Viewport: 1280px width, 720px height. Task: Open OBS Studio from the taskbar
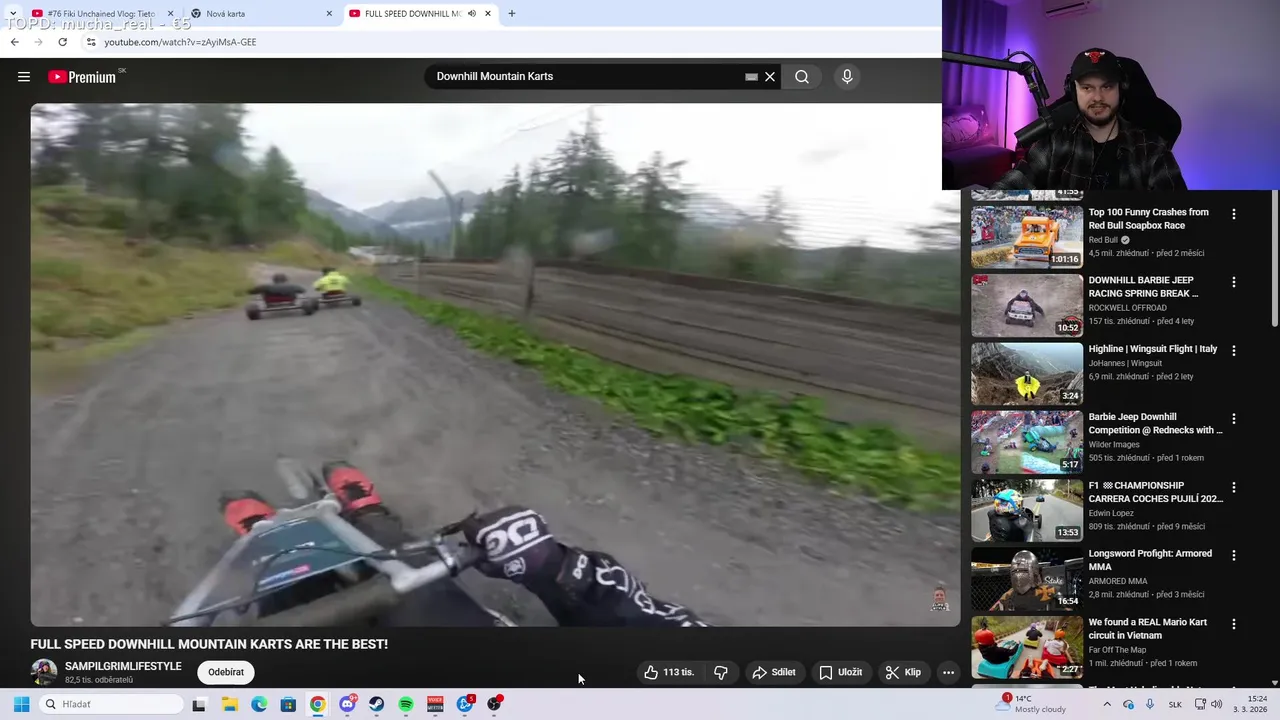point(494,704)
